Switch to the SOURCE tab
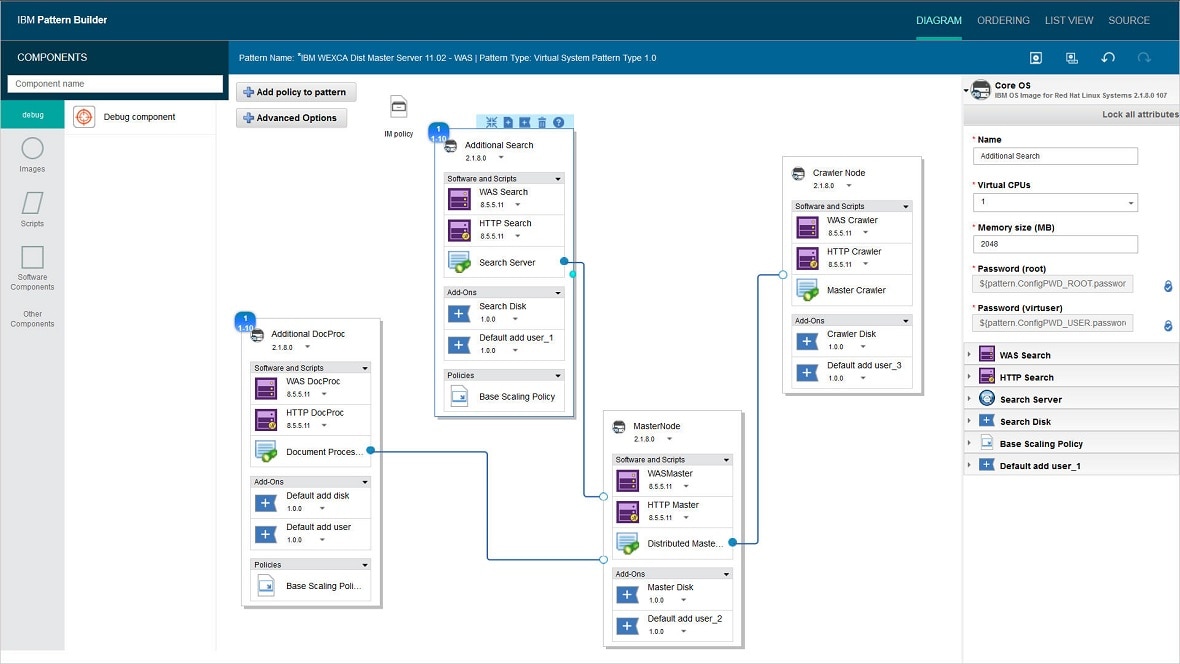The width and height of the screenshot is (1180, 664). pyautogui.click(x=1129, y=20)
